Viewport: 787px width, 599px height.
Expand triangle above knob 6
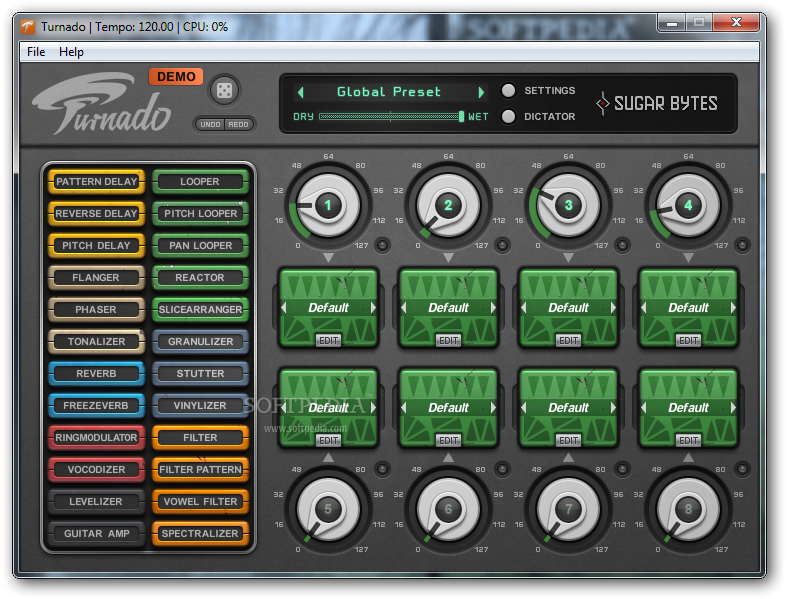[448, 457]
